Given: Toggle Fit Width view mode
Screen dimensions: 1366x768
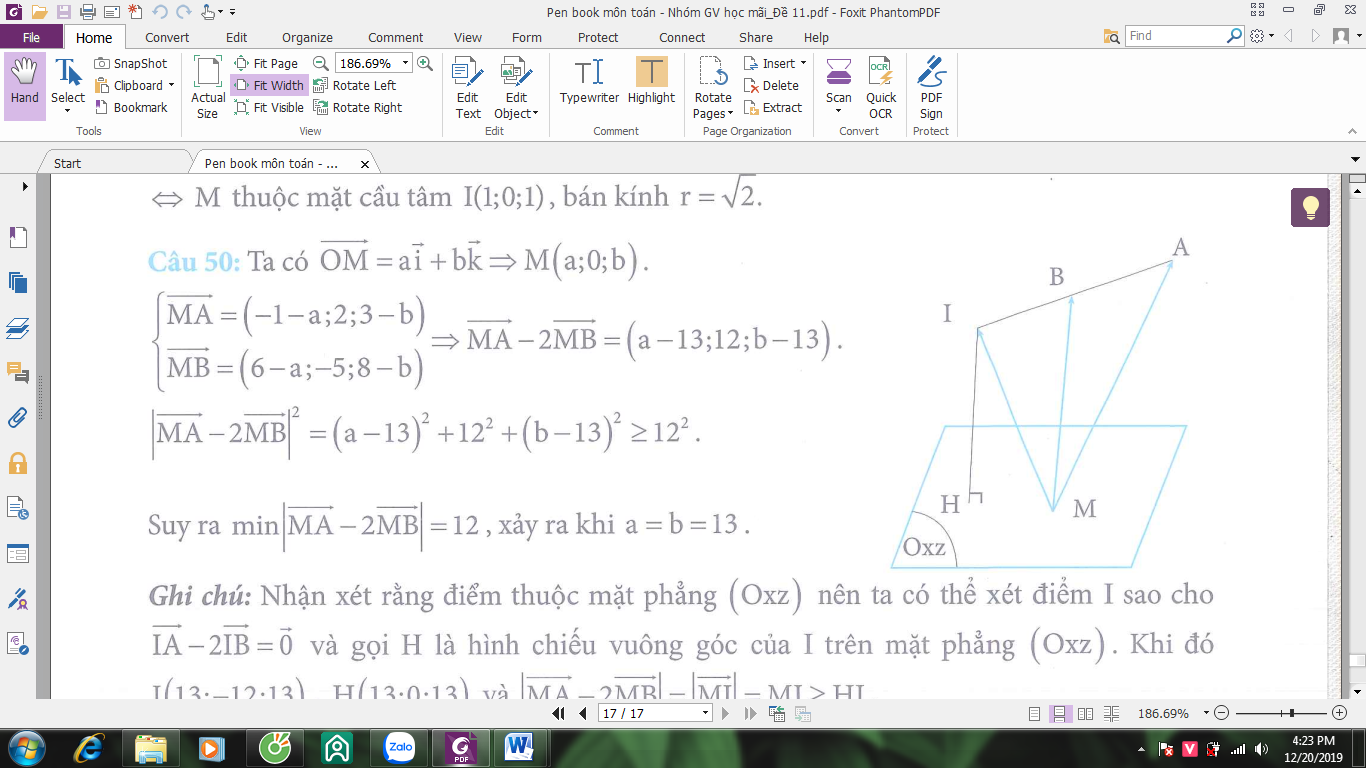Looking at the screenshot, I should point(268,85).
